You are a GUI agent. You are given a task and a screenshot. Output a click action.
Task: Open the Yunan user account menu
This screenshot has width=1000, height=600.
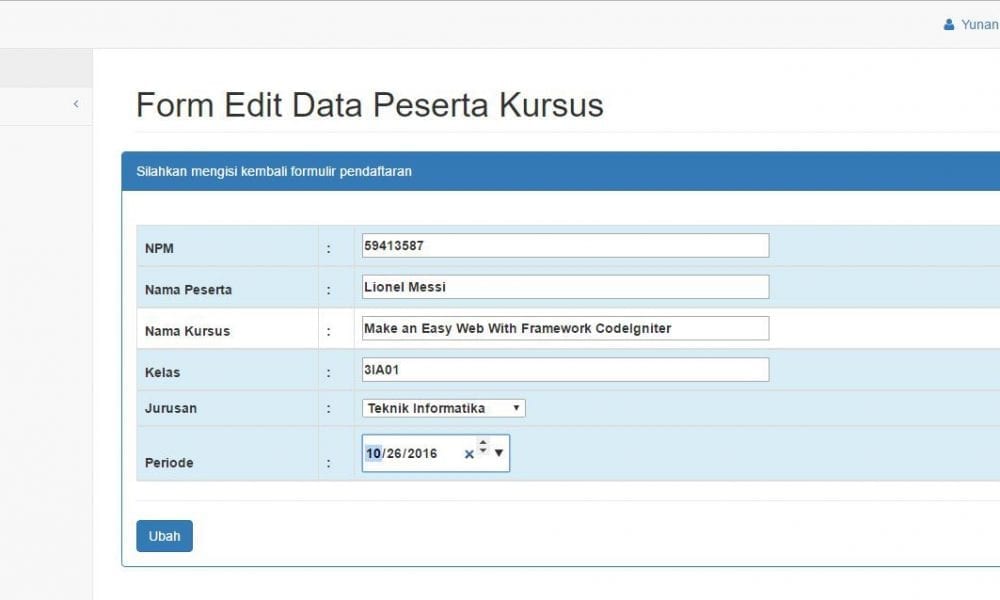[978, 25]
